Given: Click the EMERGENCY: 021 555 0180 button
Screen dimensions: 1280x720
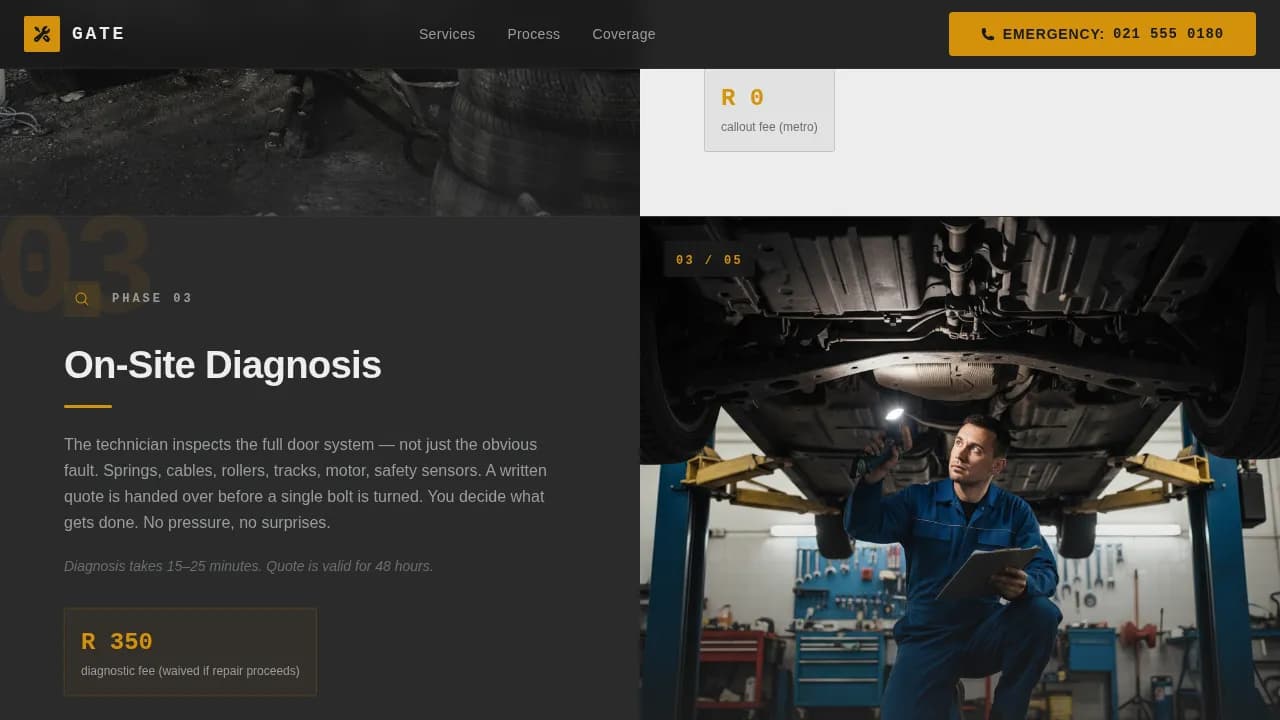Looking at the screenshot, I should pos(1102,33).
